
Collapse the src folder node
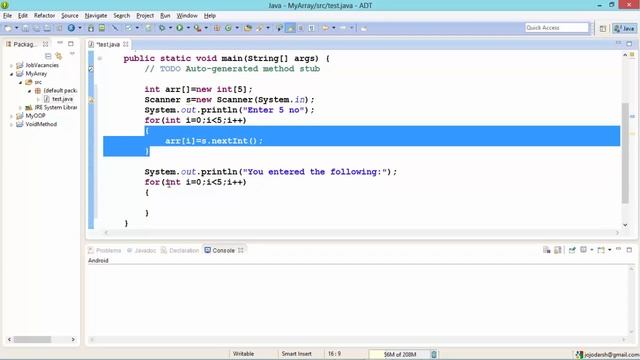(20, 82)
